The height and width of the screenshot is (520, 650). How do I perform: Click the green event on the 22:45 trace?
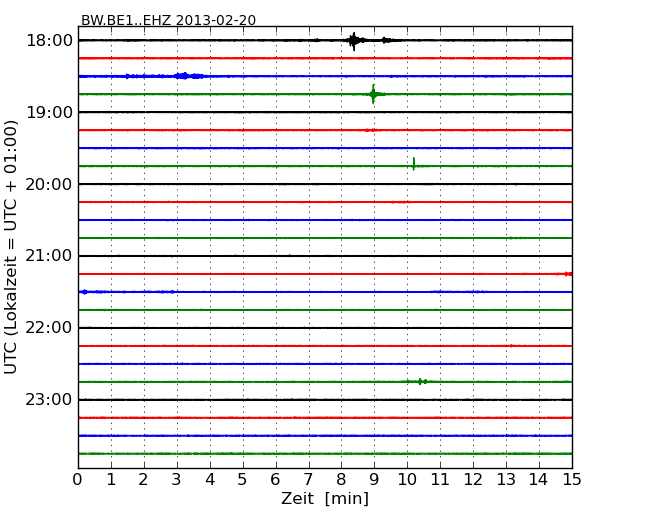[422, 381]
